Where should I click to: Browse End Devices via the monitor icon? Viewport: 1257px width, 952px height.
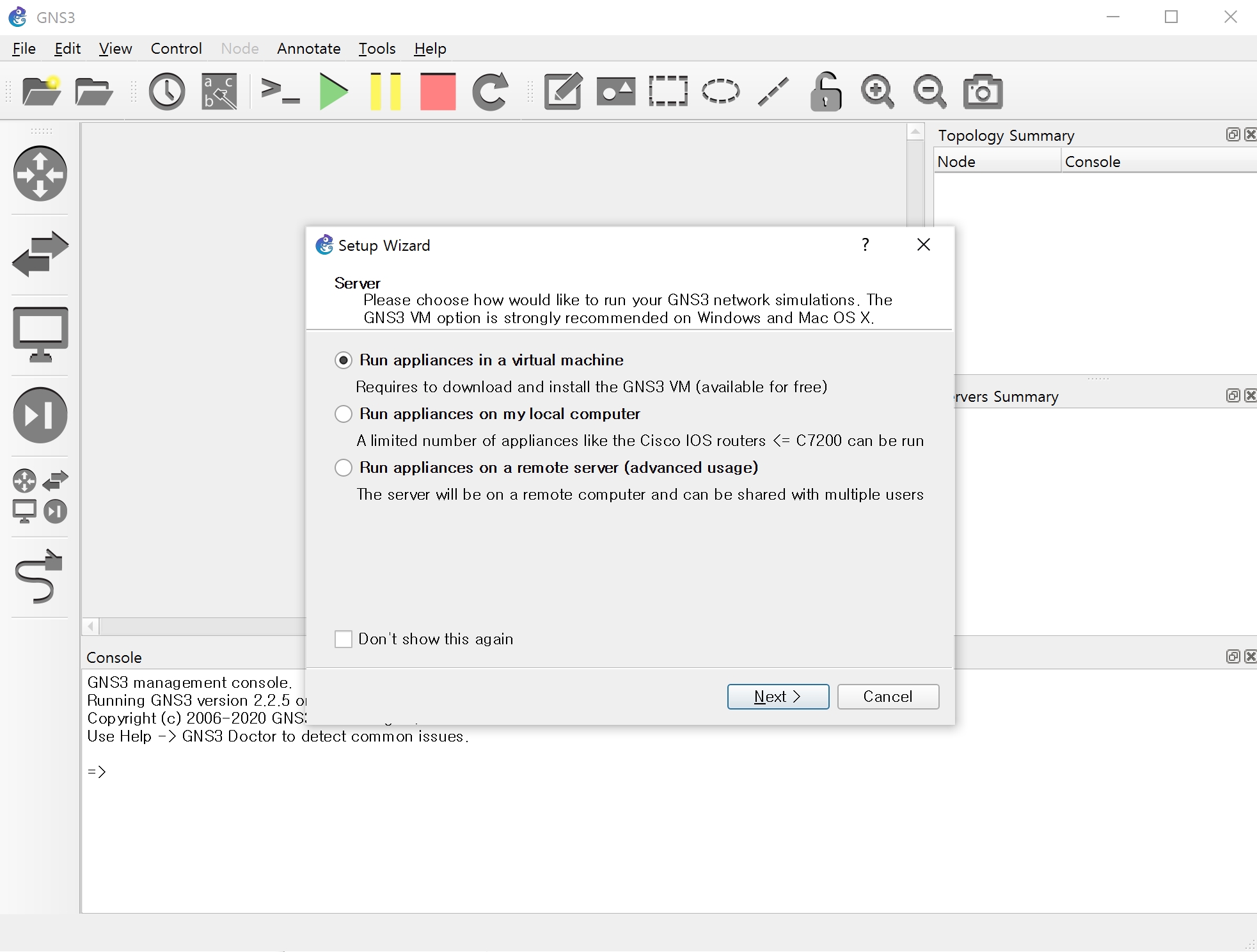pos(40,334)
